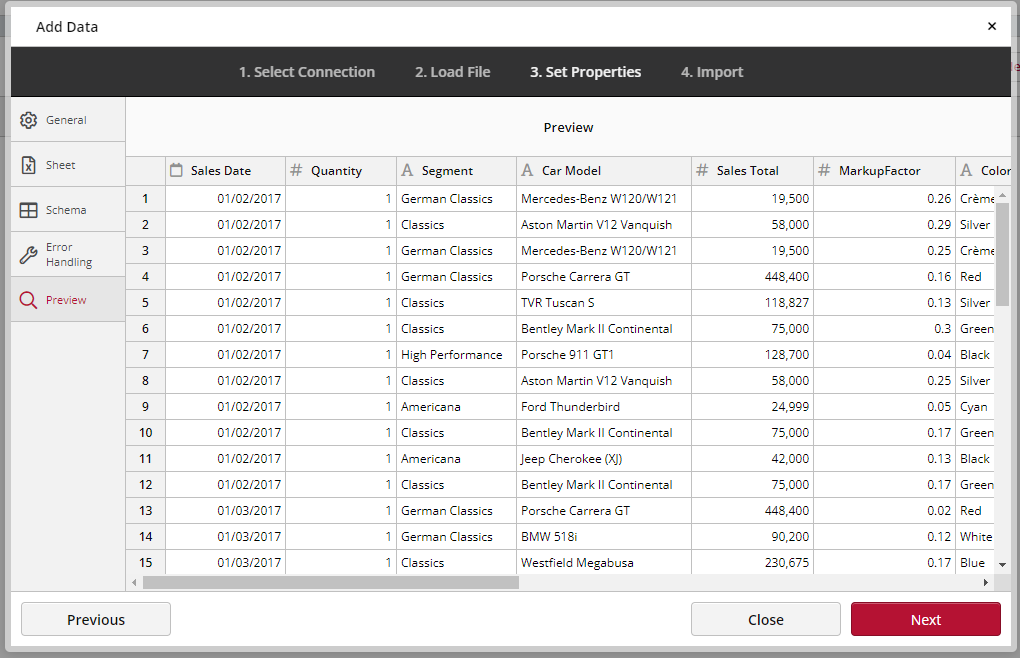Click the 24,999 sales total cell
The image size is (1020, 658).
click(x=753, y=406)
